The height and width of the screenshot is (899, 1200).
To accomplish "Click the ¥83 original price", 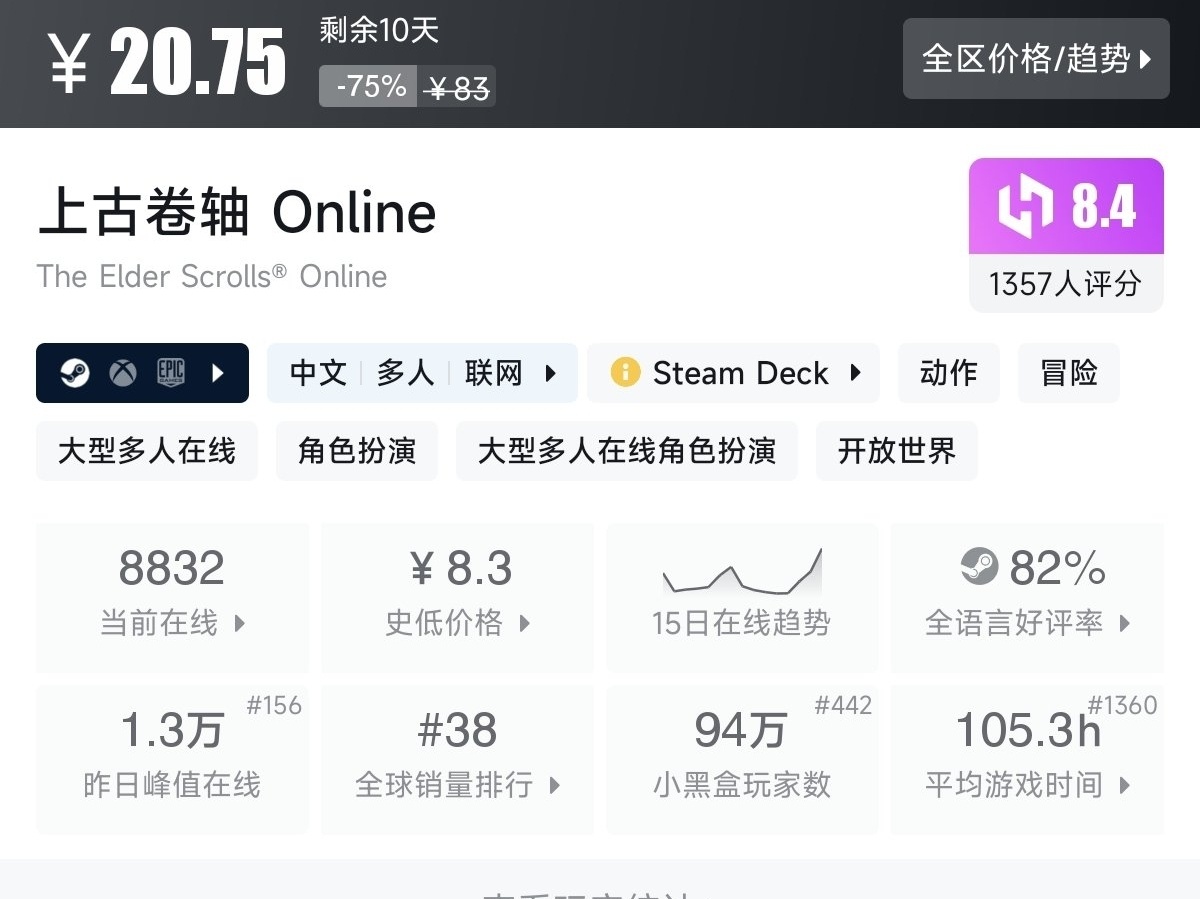I will click(x=457, y=88).
